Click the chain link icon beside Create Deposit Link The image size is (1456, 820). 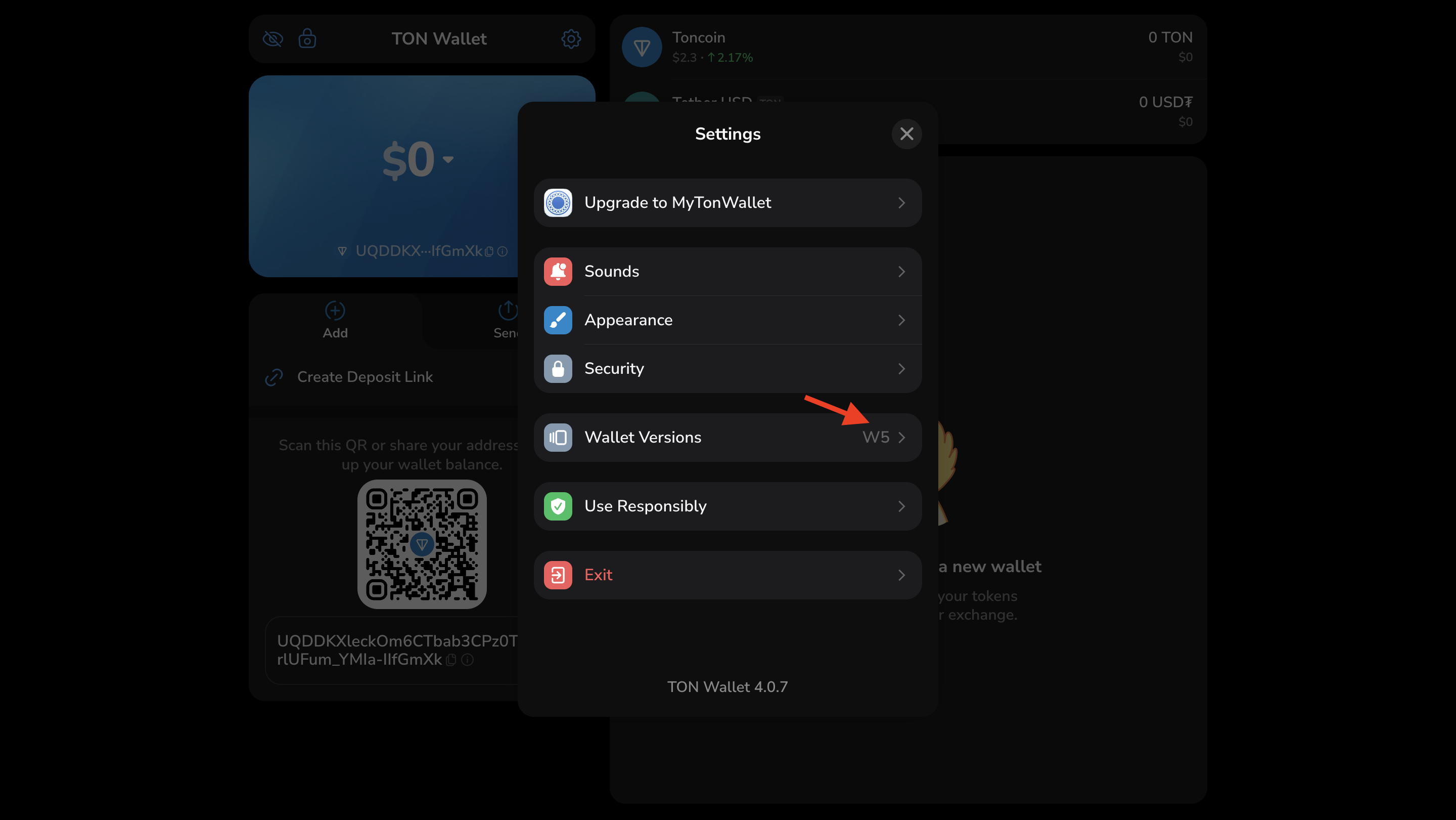point(274,377)
